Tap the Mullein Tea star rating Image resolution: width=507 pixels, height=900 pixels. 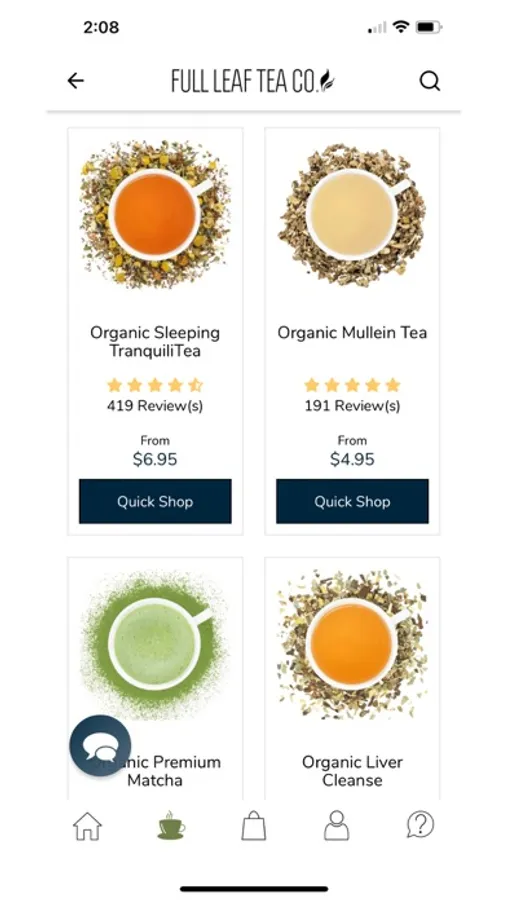point(352,385)
